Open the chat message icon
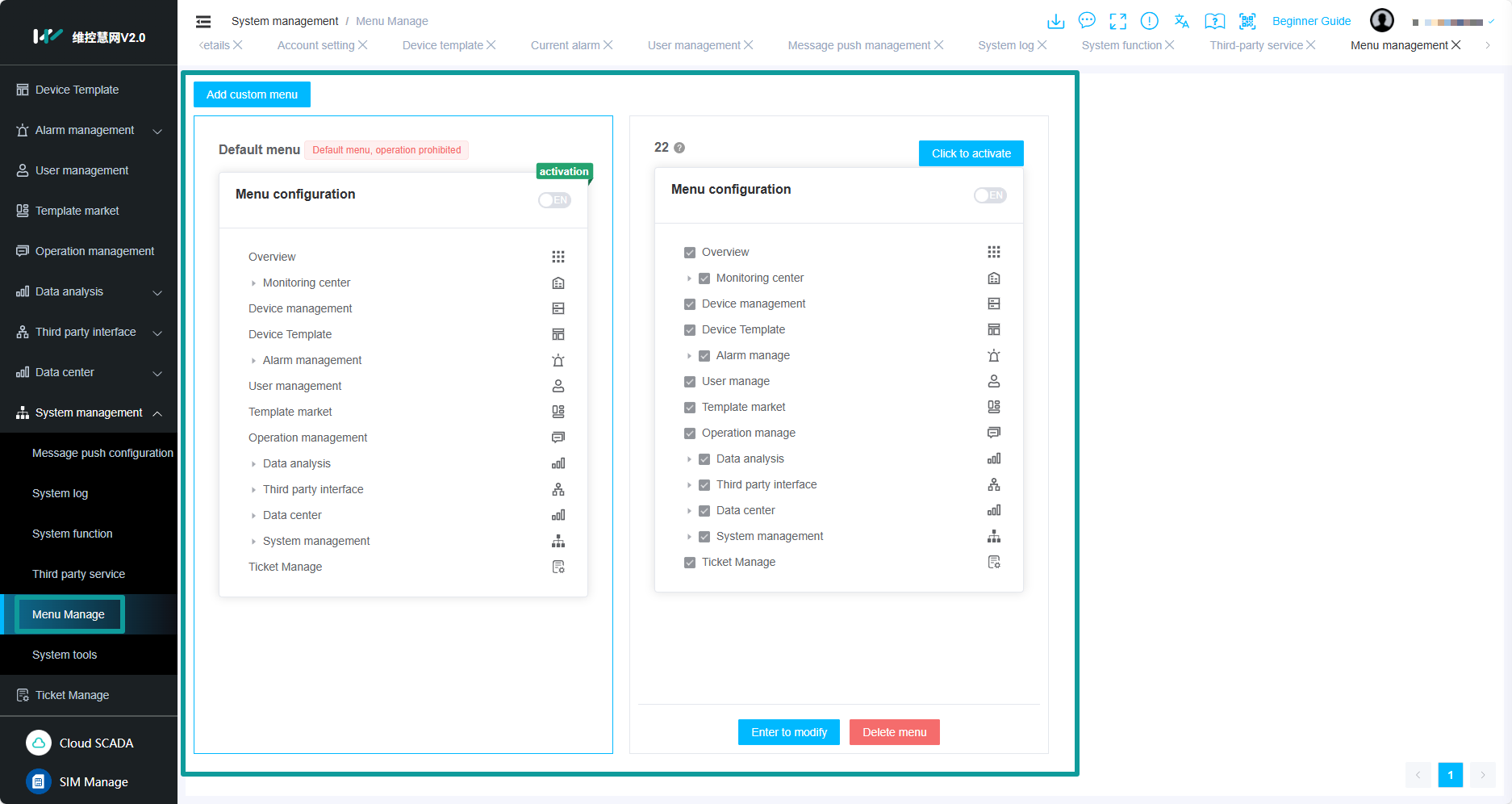 coord(1087,21)
